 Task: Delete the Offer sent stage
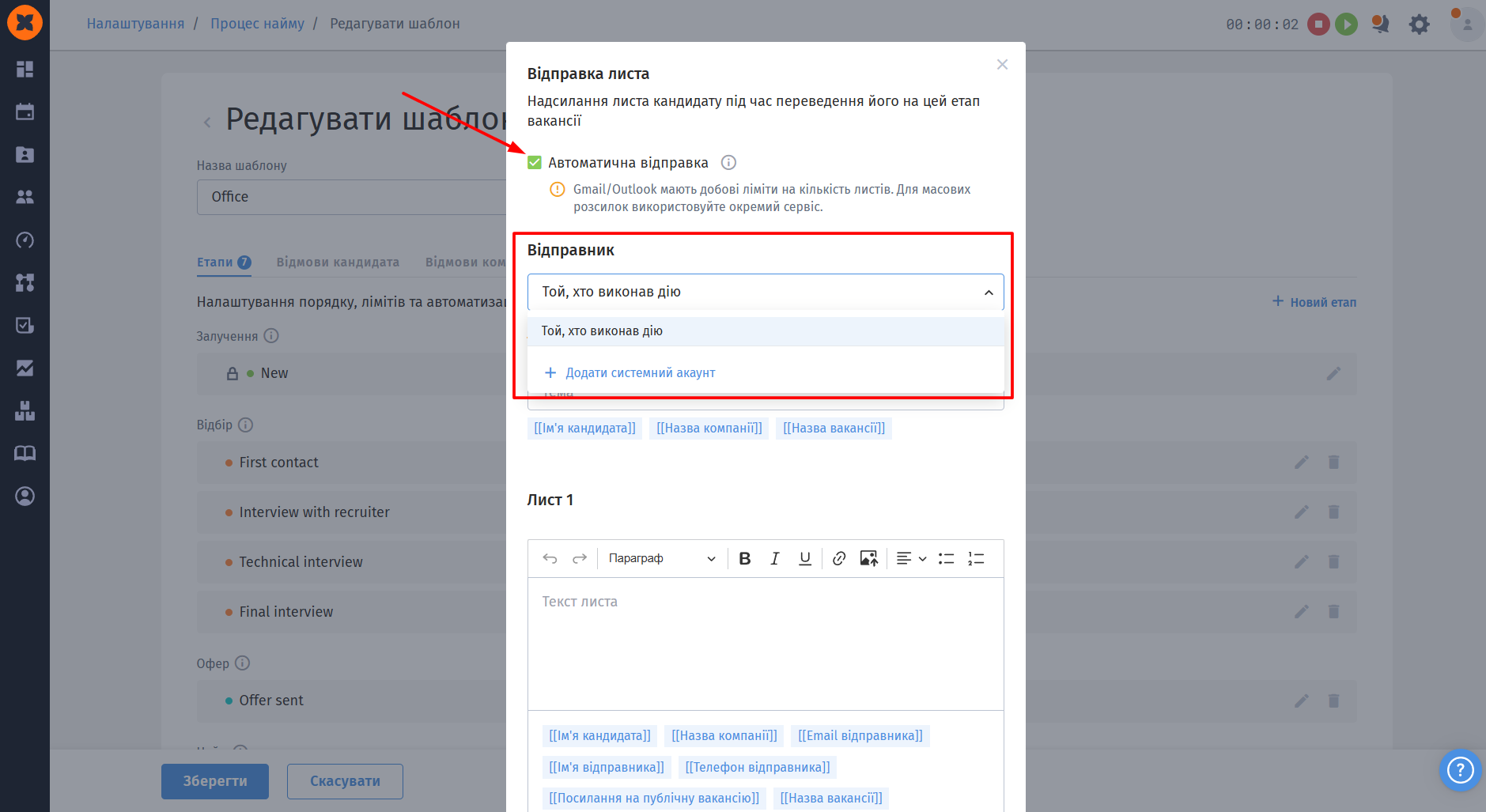tap(1333, 701)
